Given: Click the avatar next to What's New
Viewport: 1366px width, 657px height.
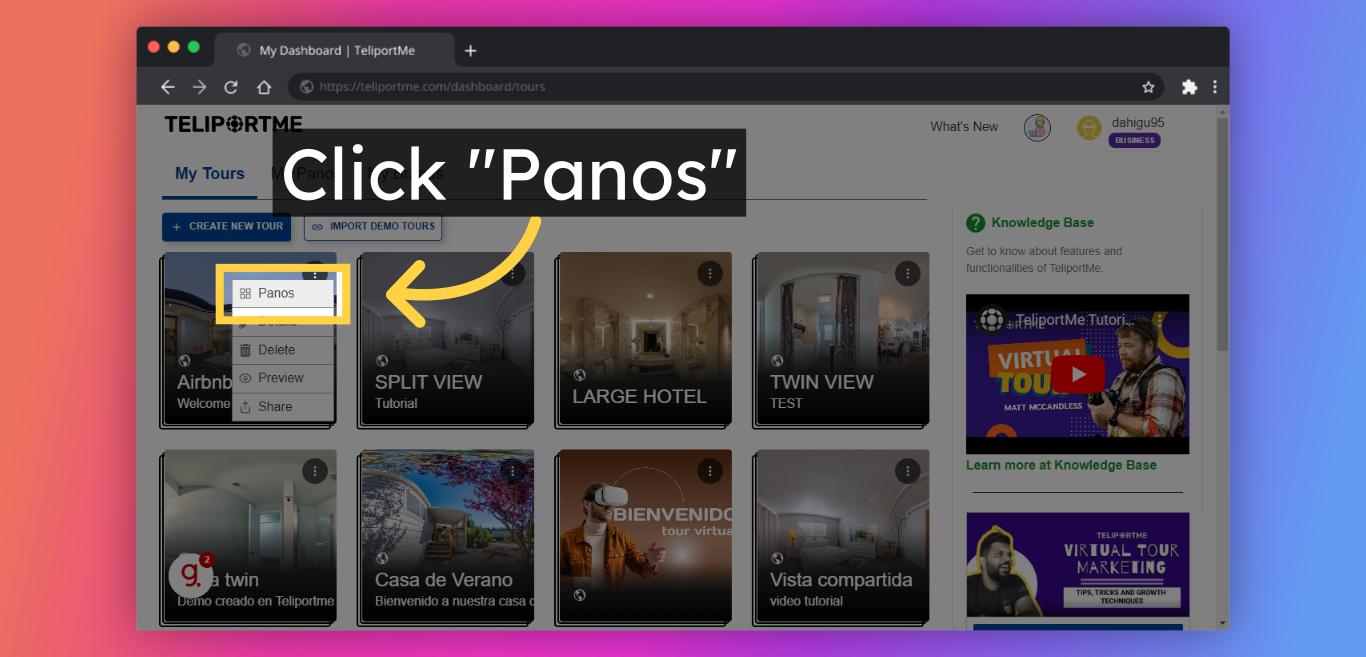Looking at the screenshot, I should tap(1037, 128).
